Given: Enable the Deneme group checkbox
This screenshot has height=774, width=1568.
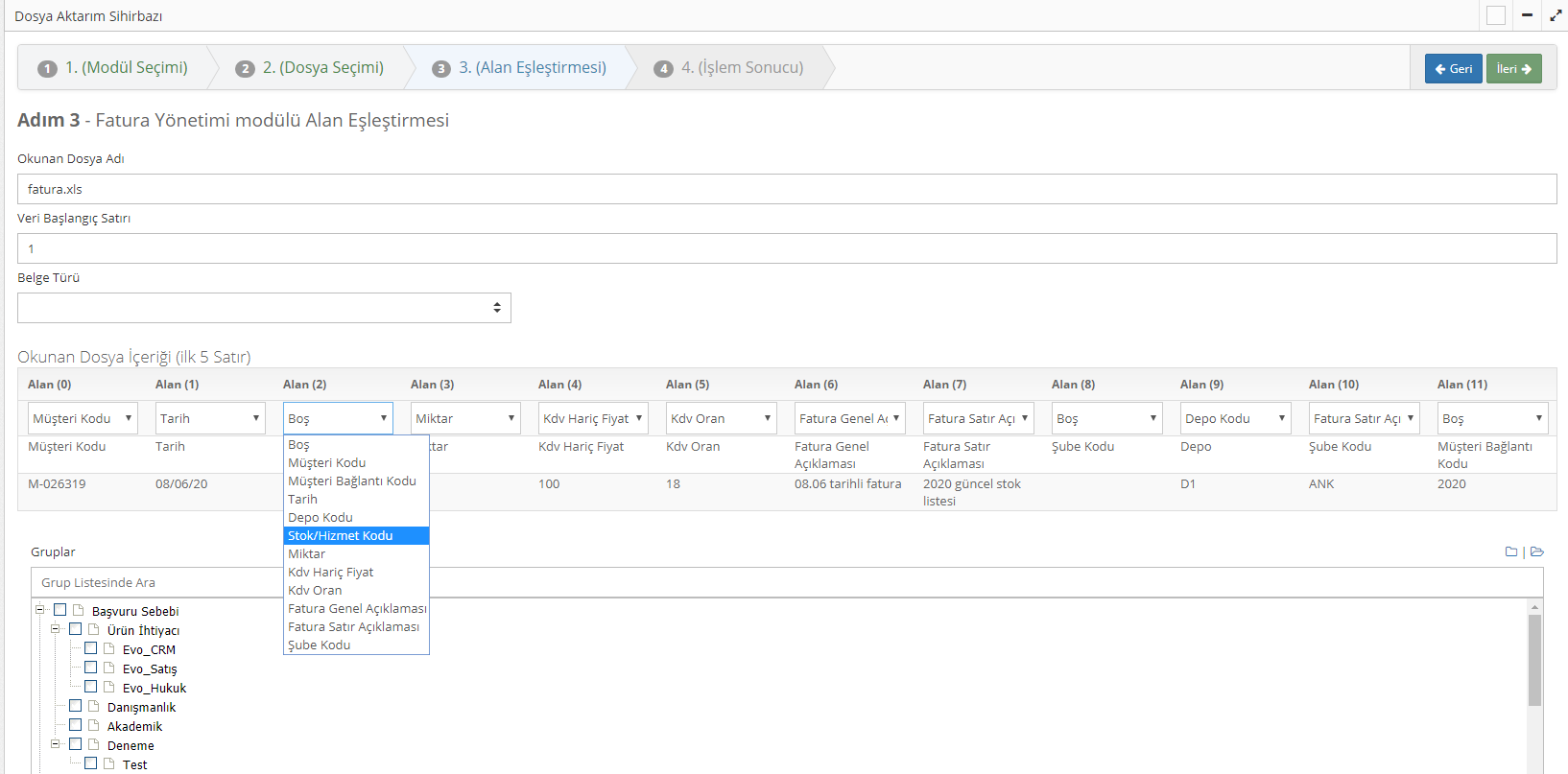Looking at the screenshot, I should point(75,744).
